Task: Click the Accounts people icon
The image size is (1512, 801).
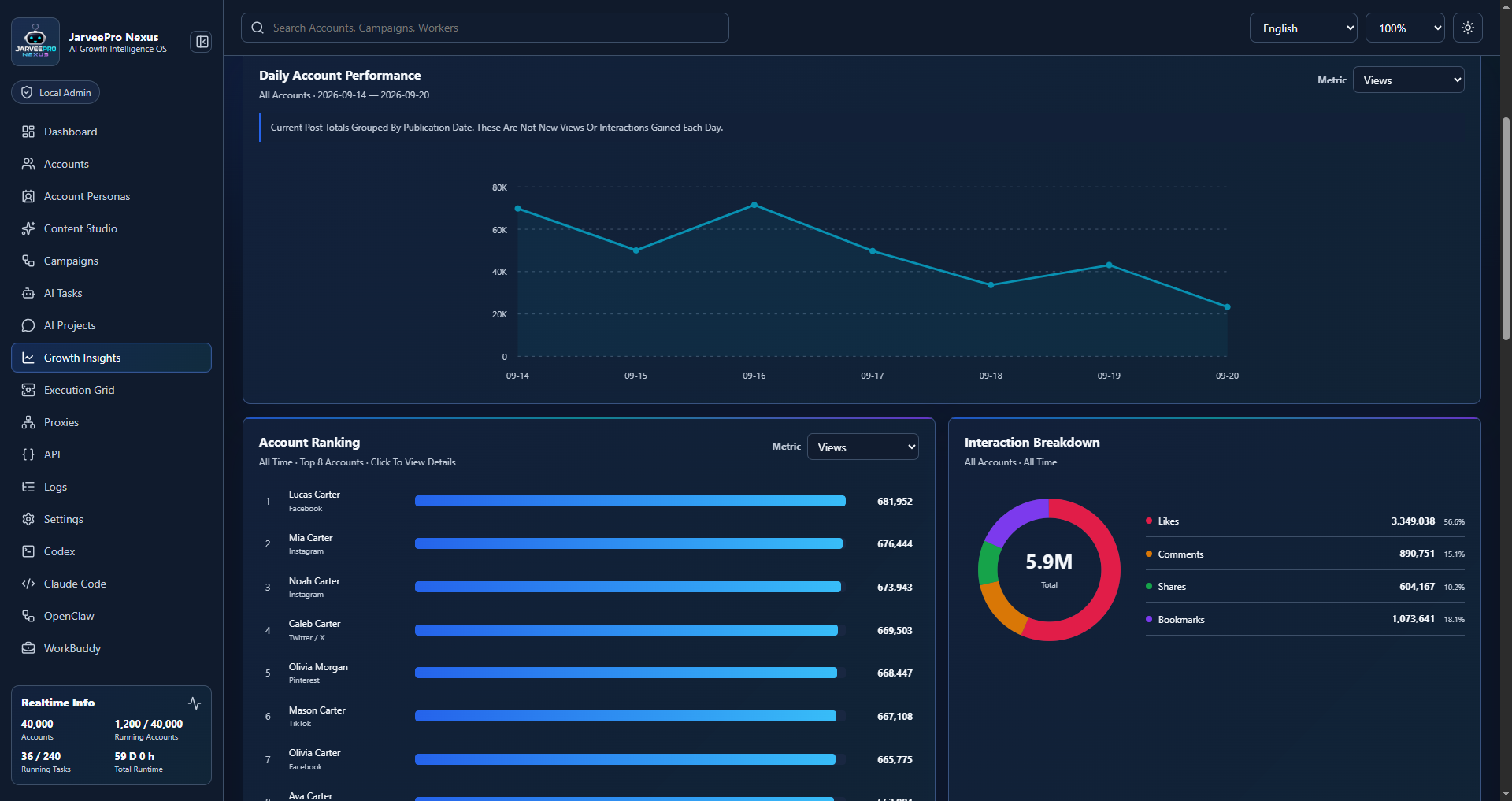Action: coord(28,164)
